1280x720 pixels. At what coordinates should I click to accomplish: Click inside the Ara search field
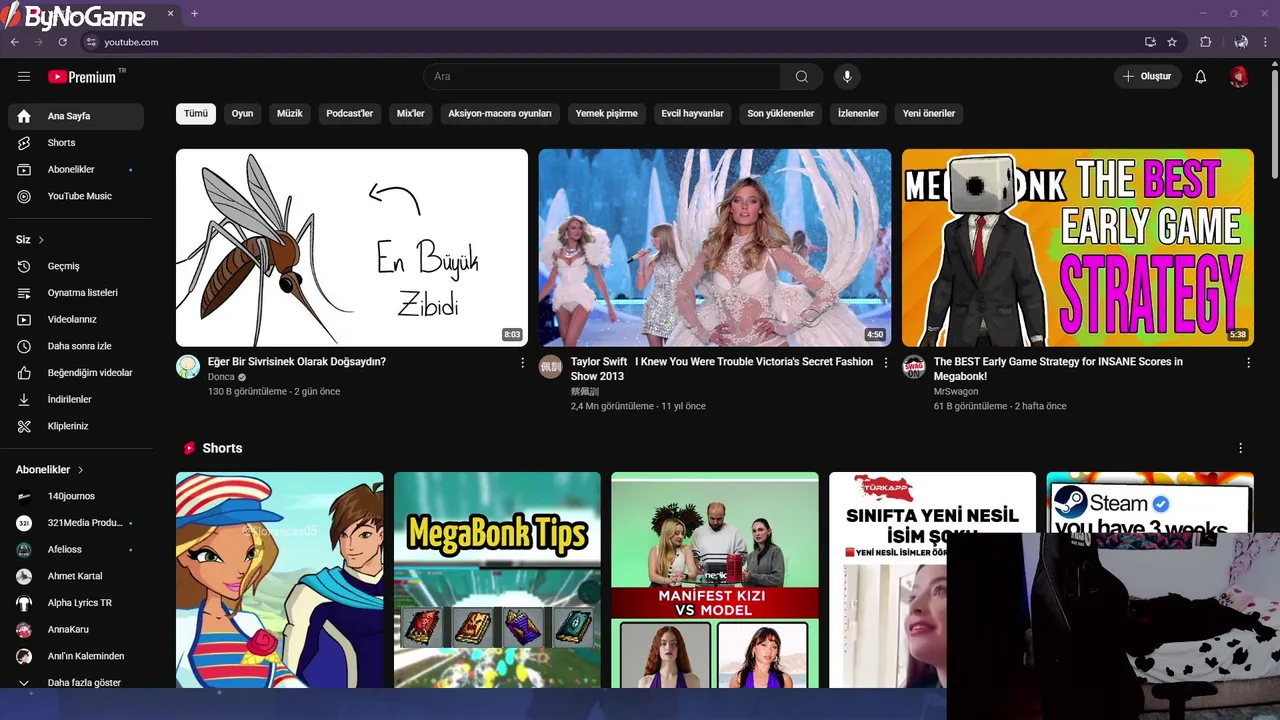point(602,77)
